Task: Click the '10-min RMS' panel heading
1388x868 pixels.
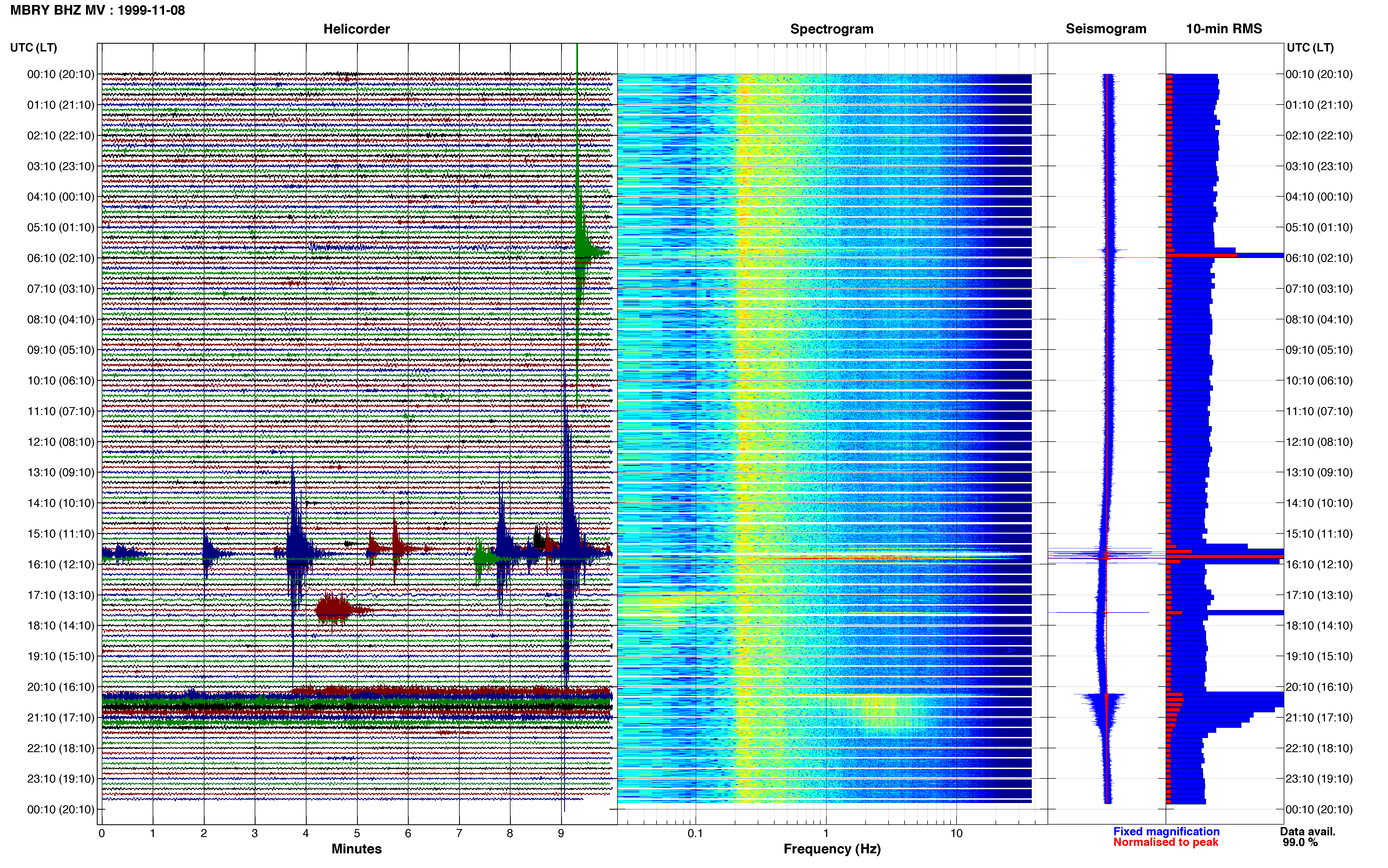Action: coord(1224,29)
